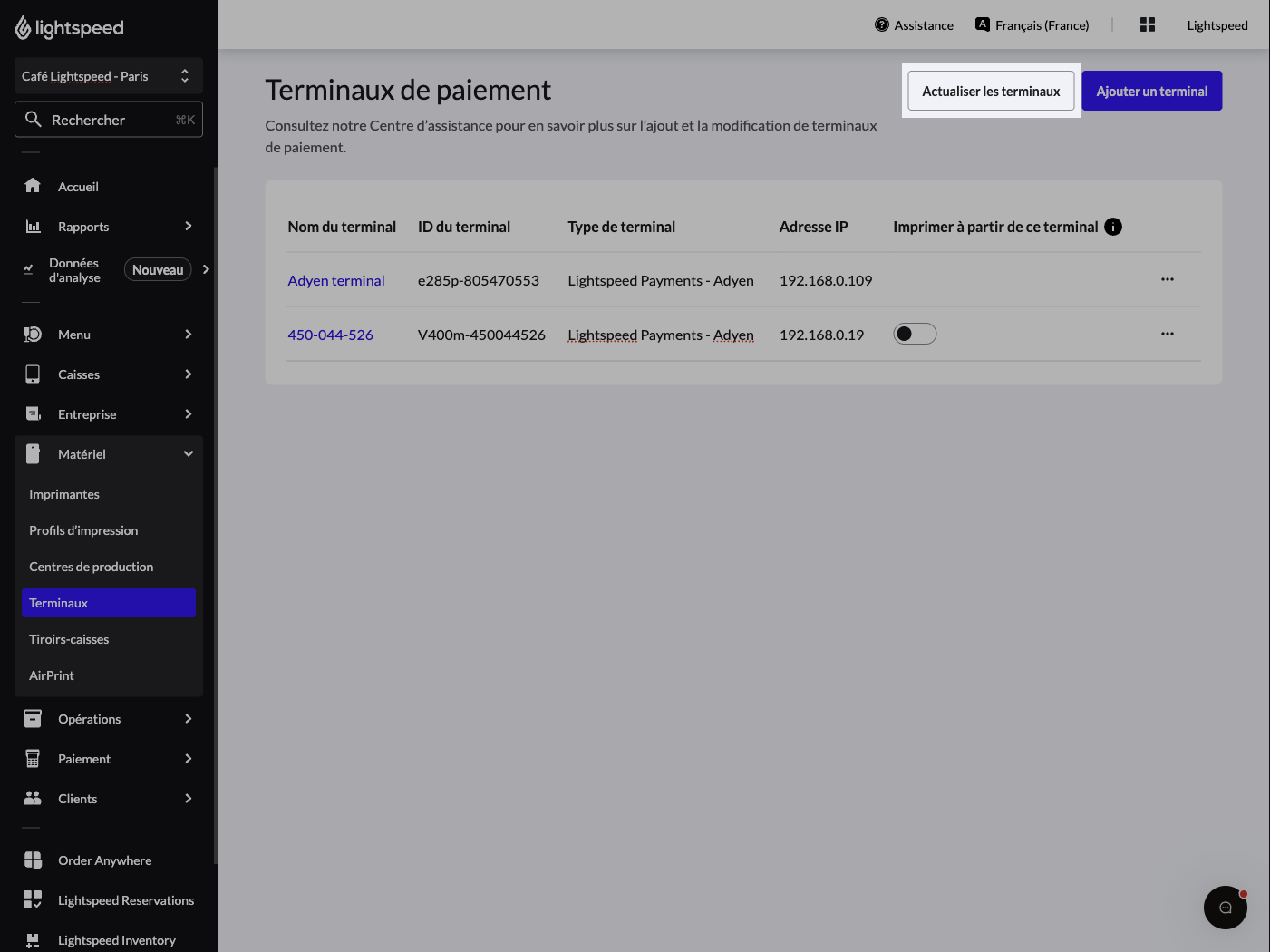The image size is (1270, 952).
Task: Open the apps grid icon
Action: pyautogui.click(x=1147, y=24)
